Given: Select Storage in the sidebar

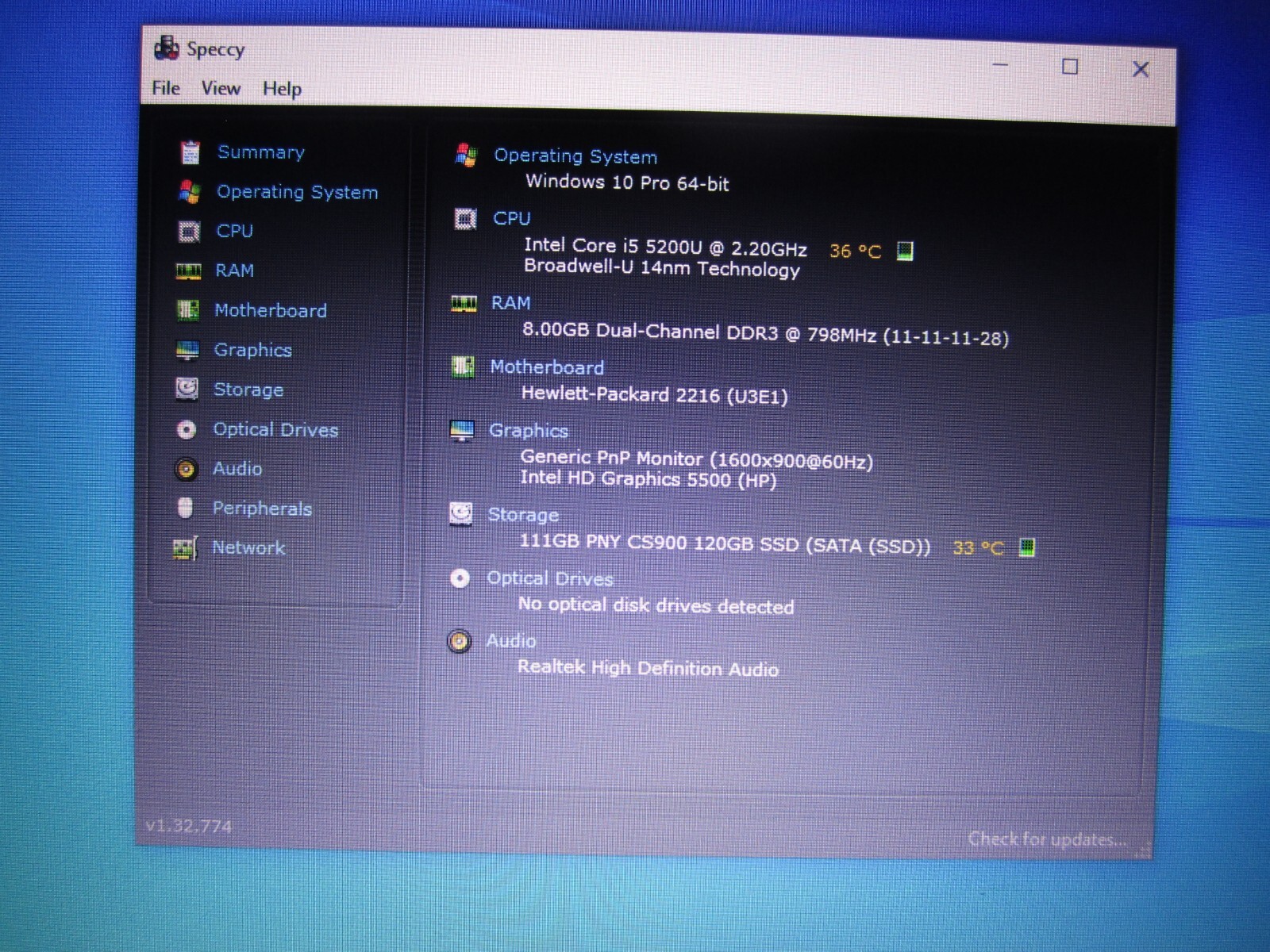Looking at the screenshot, I should (248, 390).
